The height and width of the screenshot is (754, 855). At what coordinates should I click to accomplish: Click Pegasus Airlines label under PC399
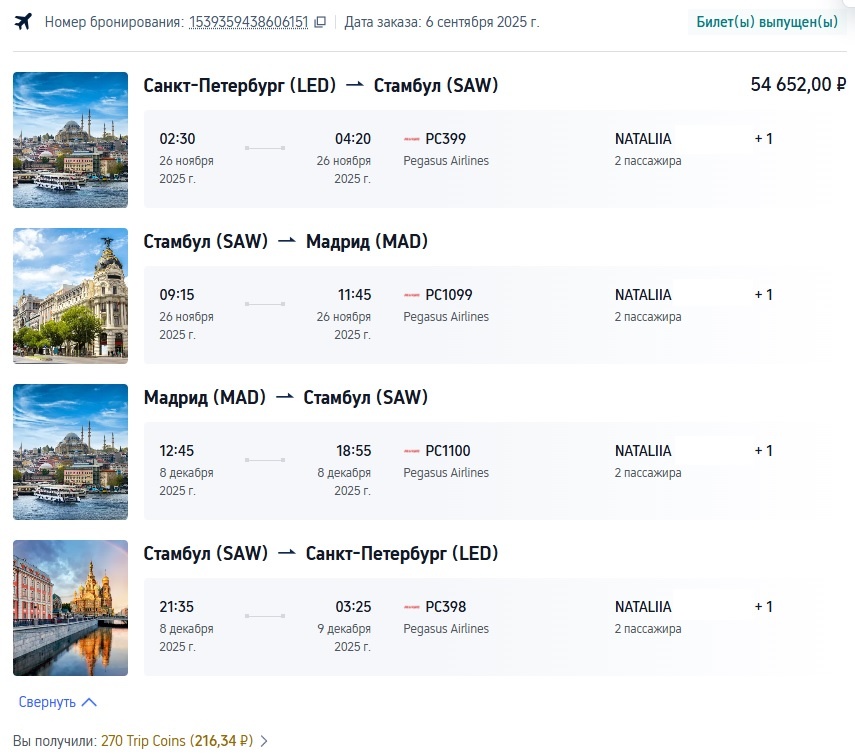446,161
